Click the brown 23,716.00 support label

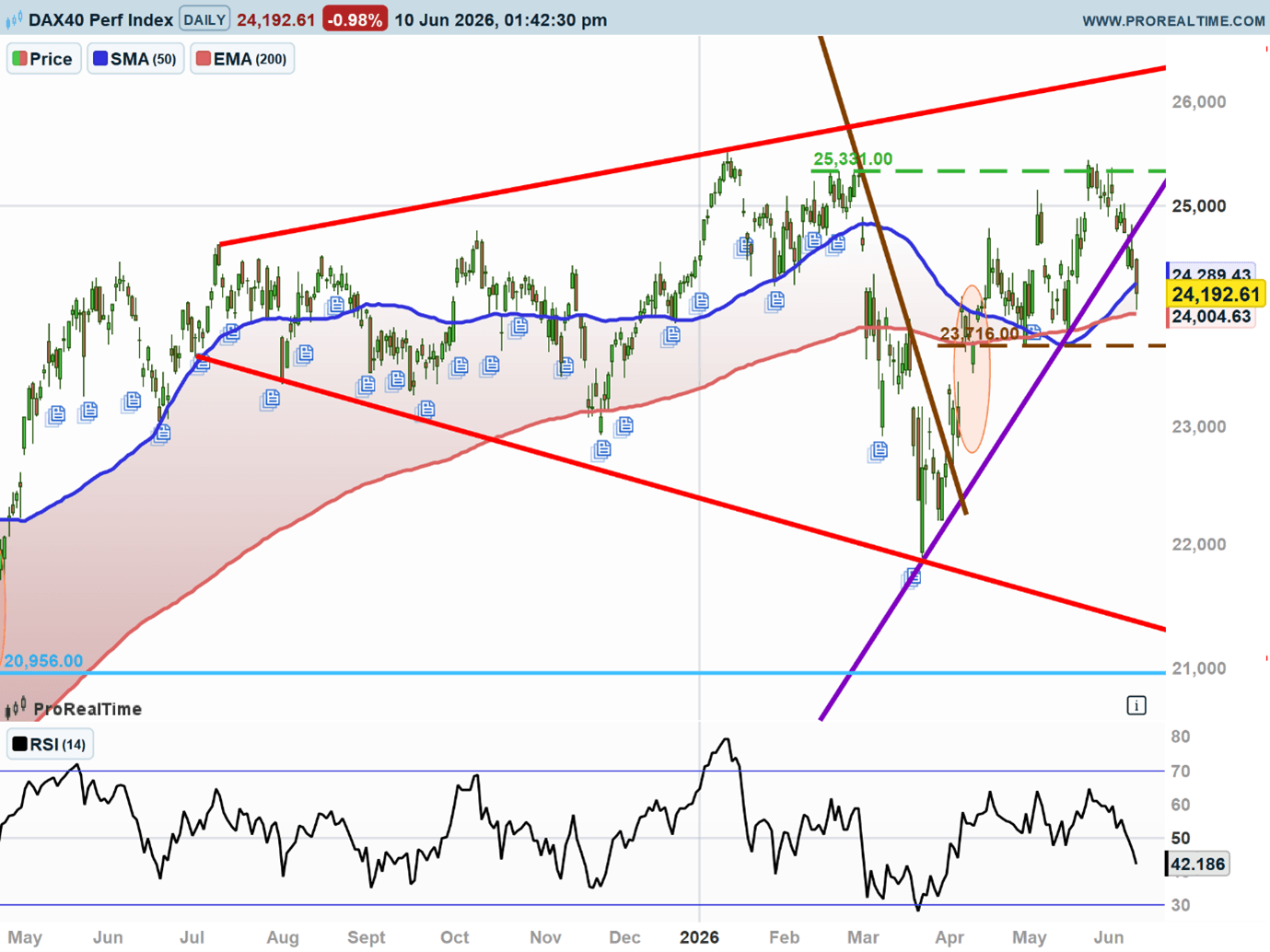coord(980,333)
